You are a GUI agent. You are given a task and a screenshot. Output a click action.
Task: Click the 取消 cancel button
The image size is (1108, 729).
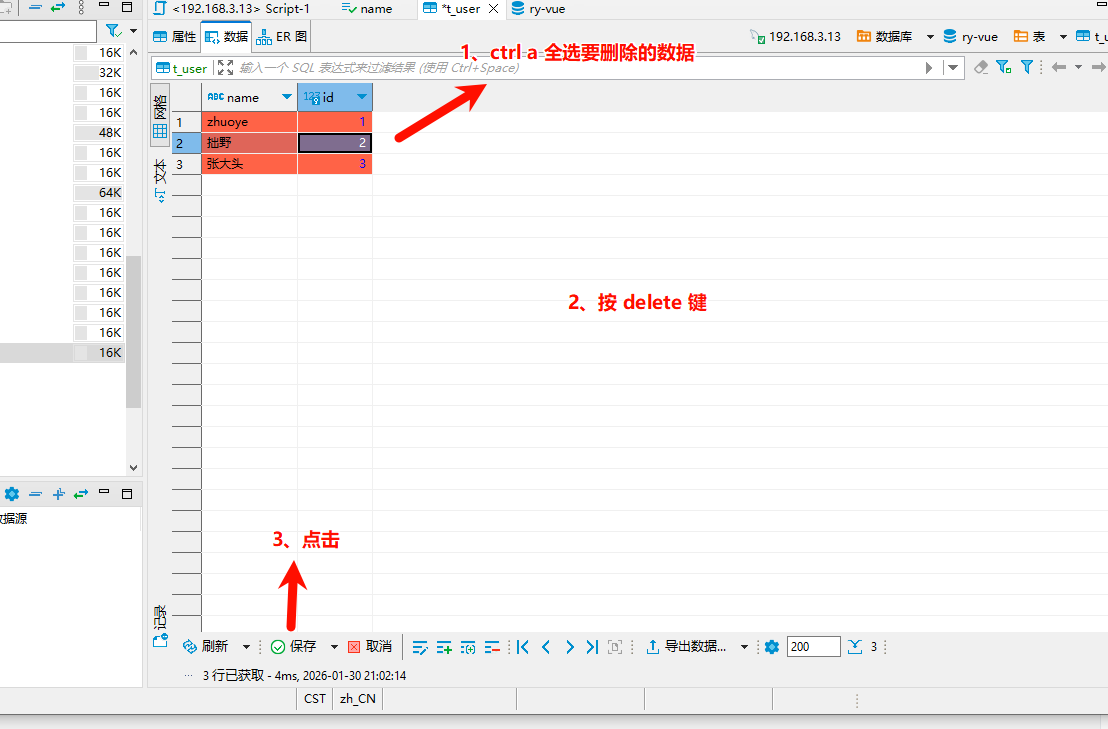tap(370, 647)
